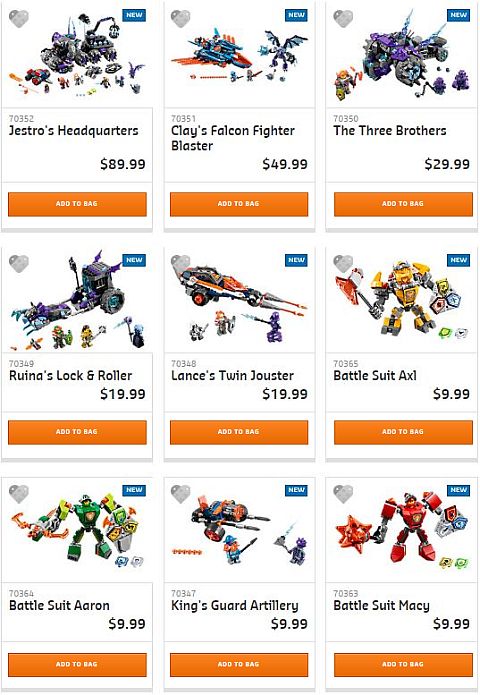Click the heart icon on Battle Suit Axl
Viewport: 480px width, 695px height.
(343, 264)
